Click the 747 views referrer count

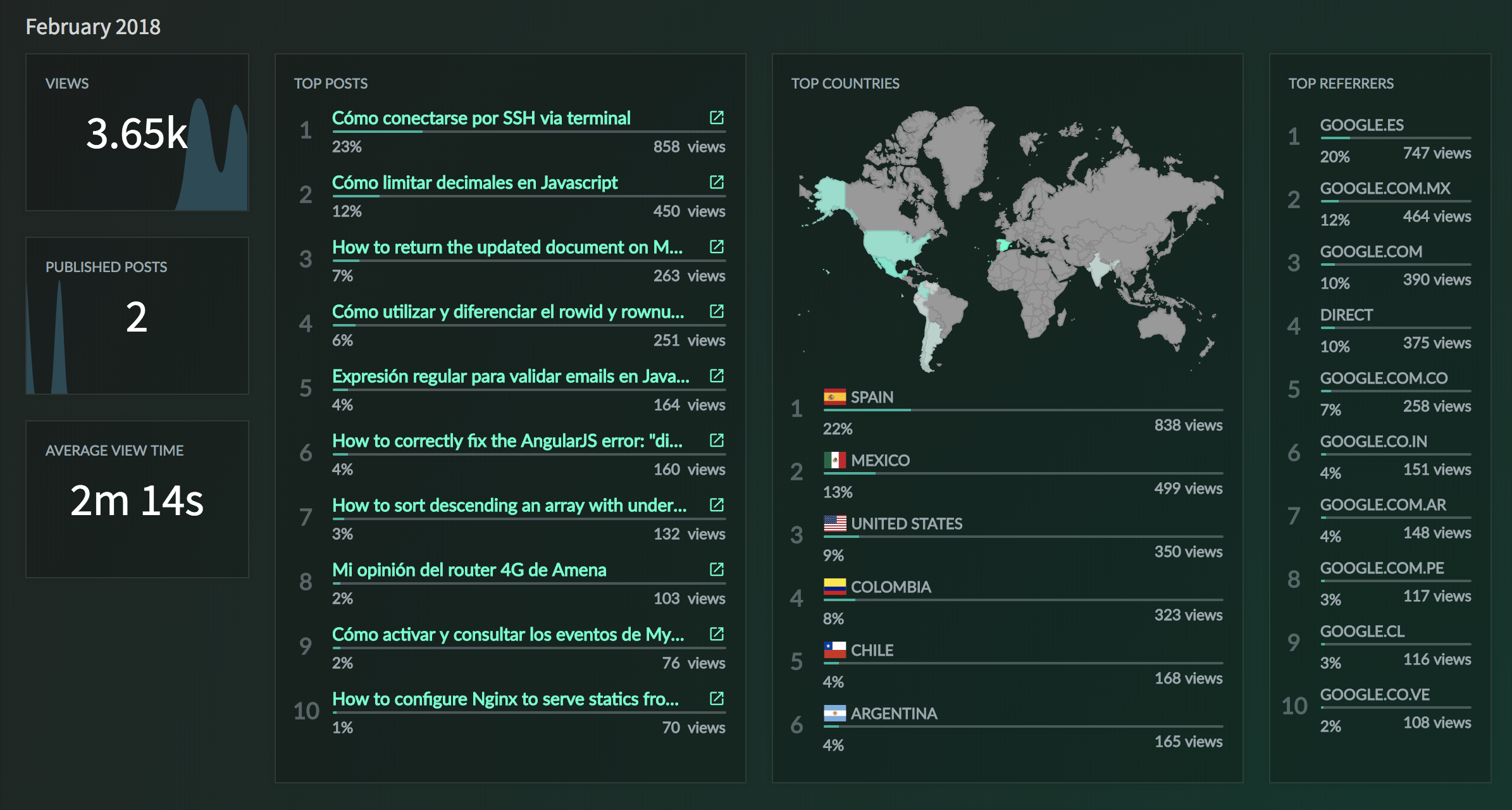(x=1437, y=153)
